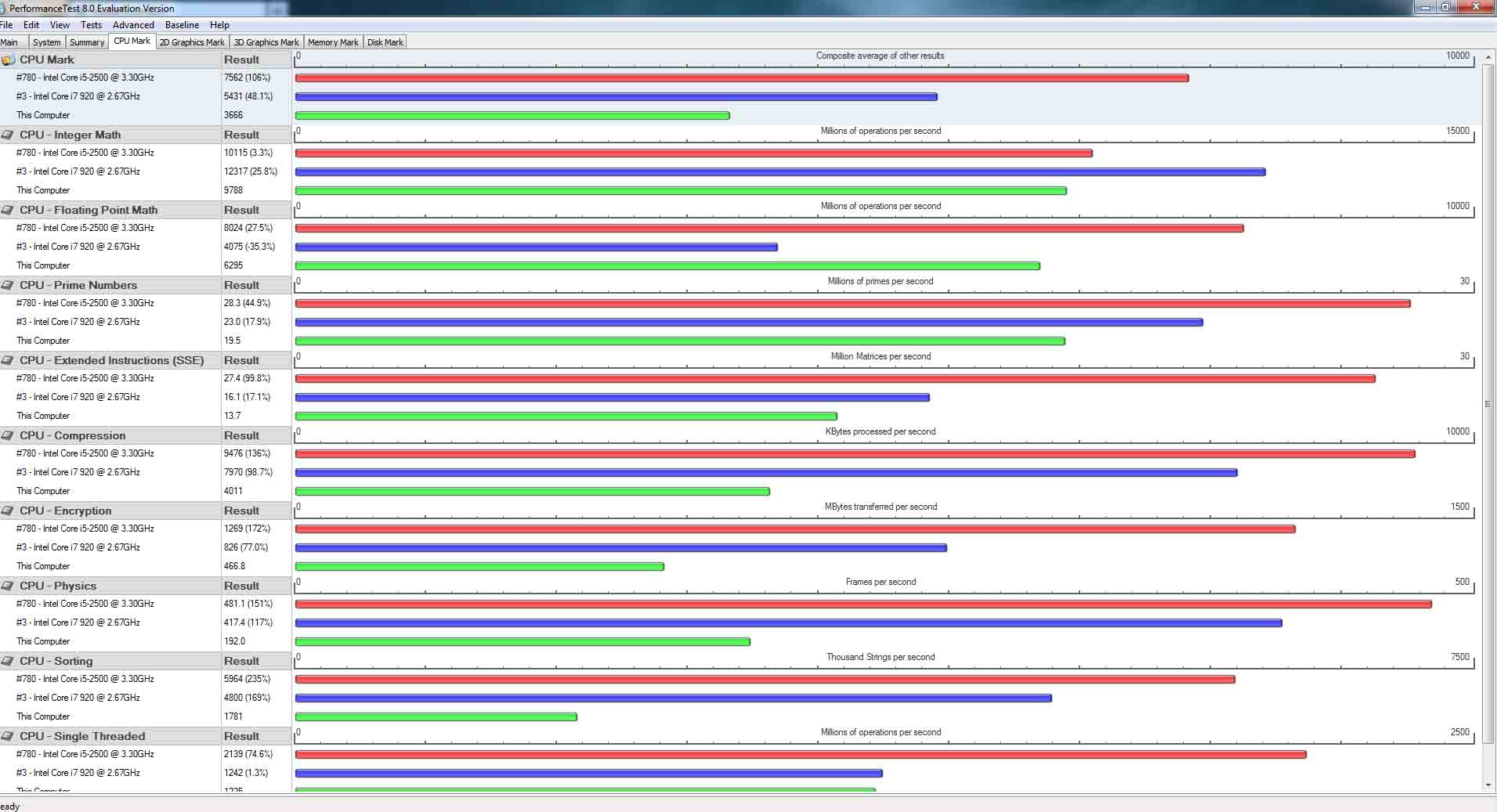Select This Computer's CPU Mark score 3666
The width and height of the screenshot is (1497, 812).
pyautogui.click(x=233, y=115)
